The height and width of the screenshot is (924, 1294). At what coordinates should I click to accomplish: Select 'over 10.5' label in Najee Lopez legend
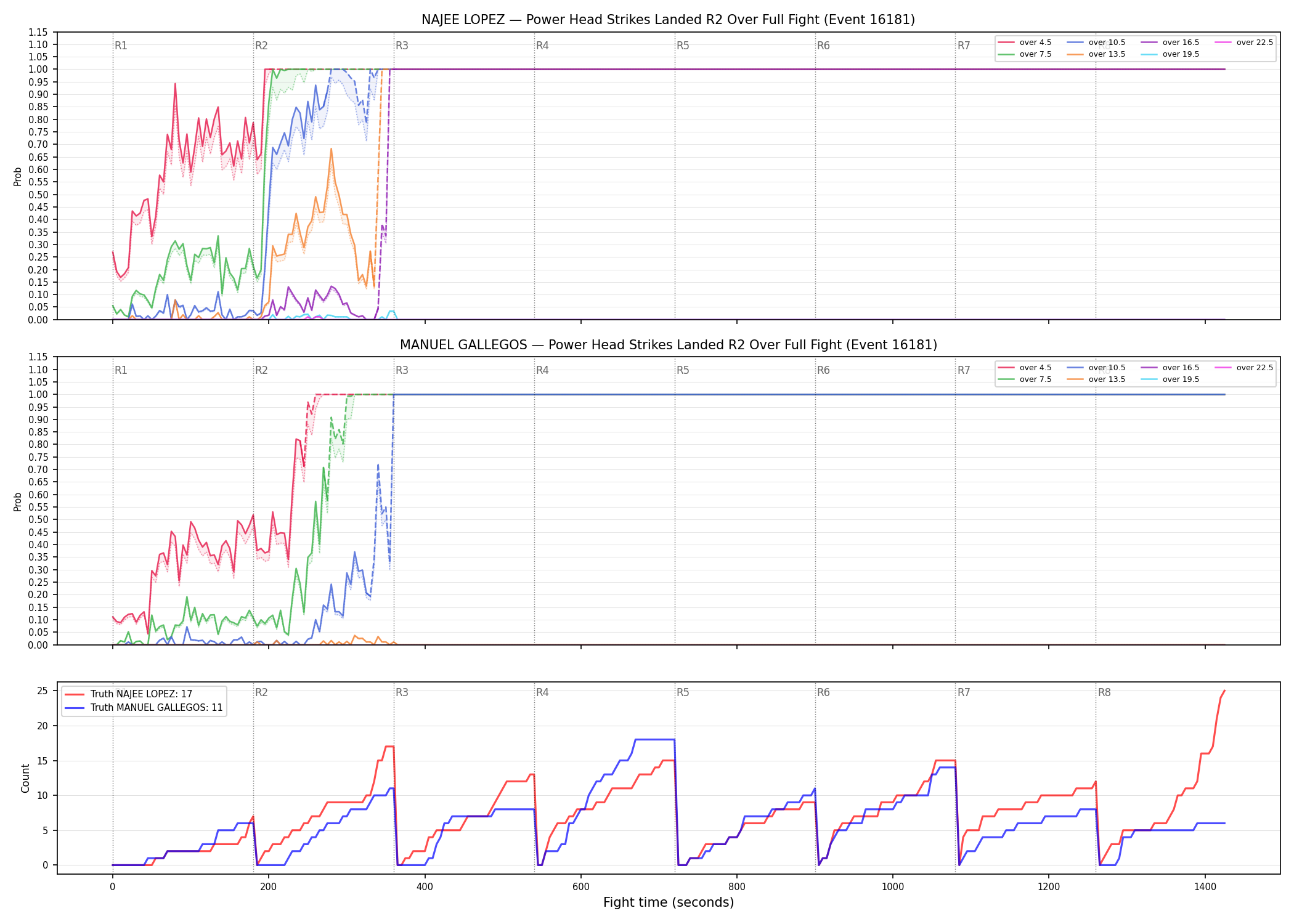tap(1107, 43)
